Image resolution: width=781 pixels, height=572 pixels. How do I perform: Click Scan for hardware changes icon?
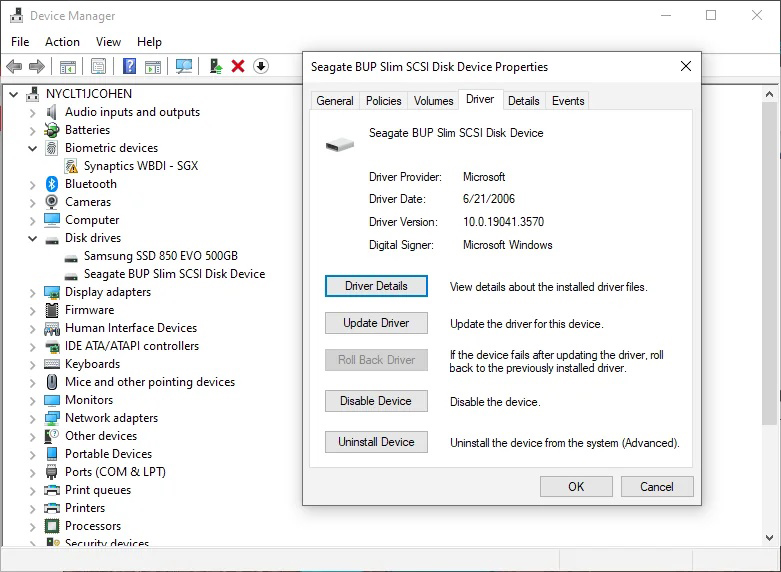pos(184,67)
